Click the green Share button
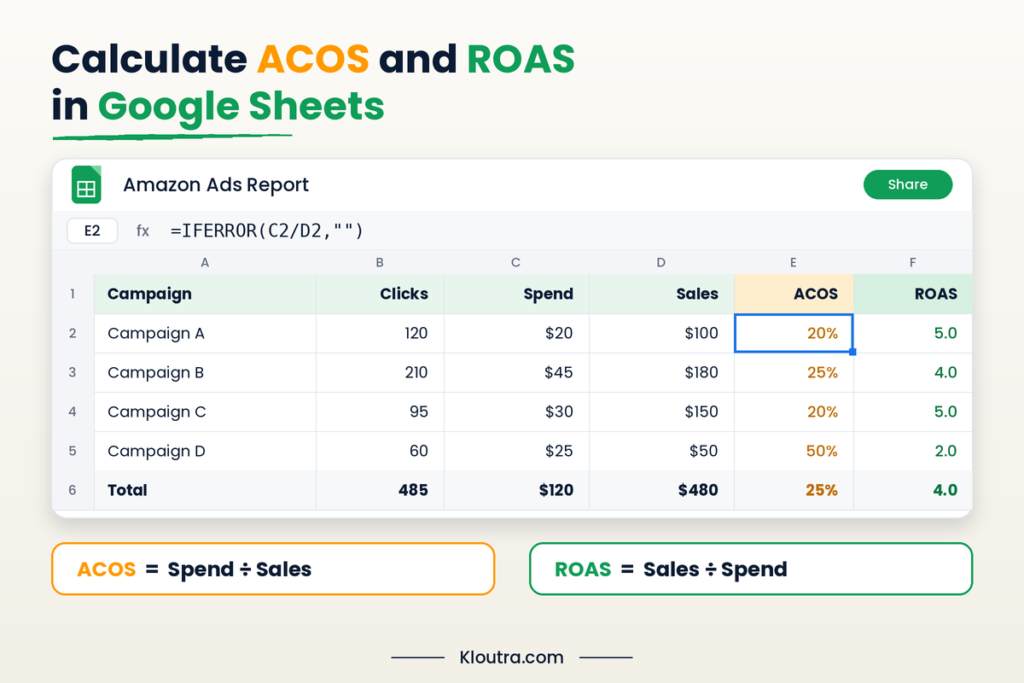 (x=908, y=185)
